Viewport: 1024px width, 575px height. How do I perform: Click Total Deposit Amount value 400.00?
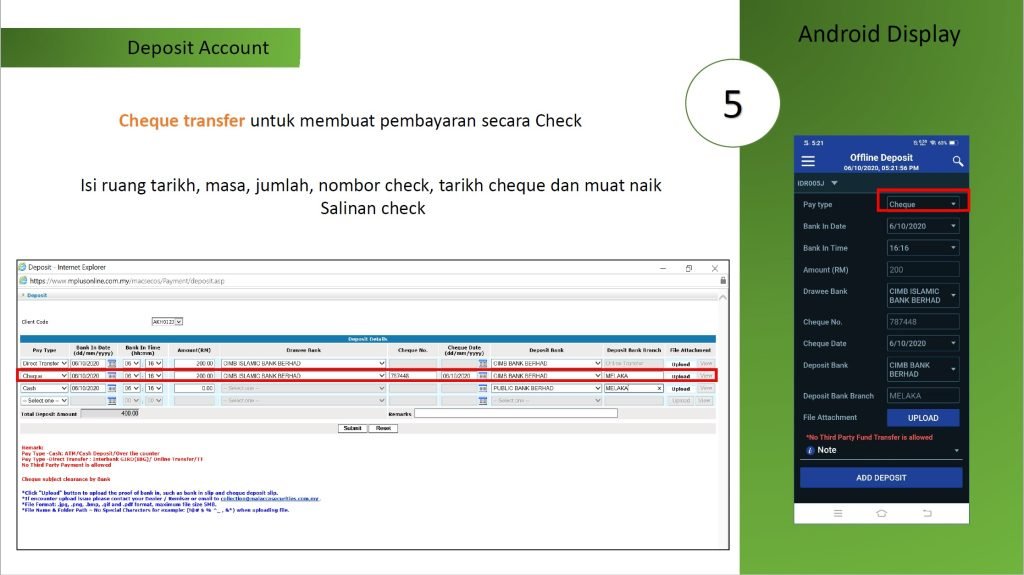point(110,413)
